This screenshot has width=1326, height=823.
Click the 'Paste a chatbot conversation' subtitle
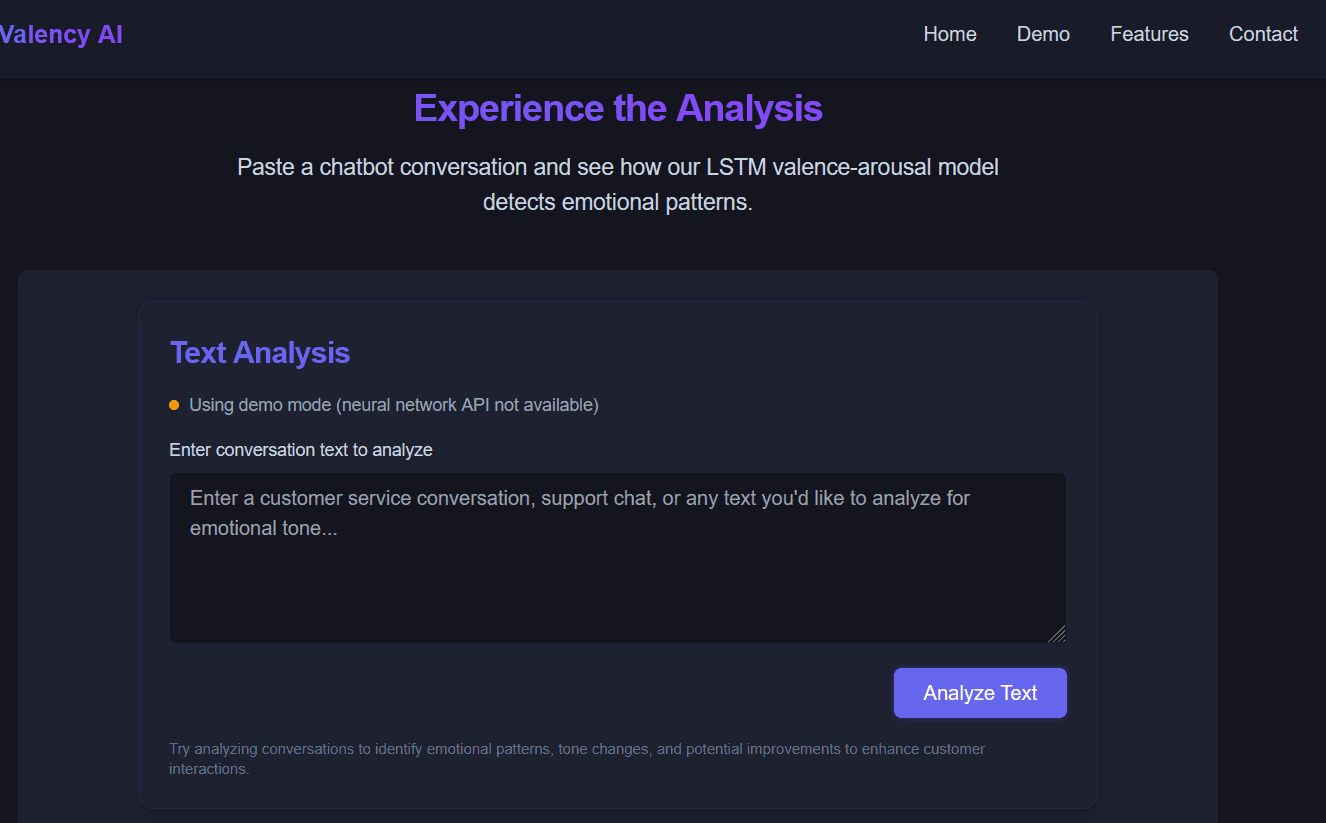point(618,184)
